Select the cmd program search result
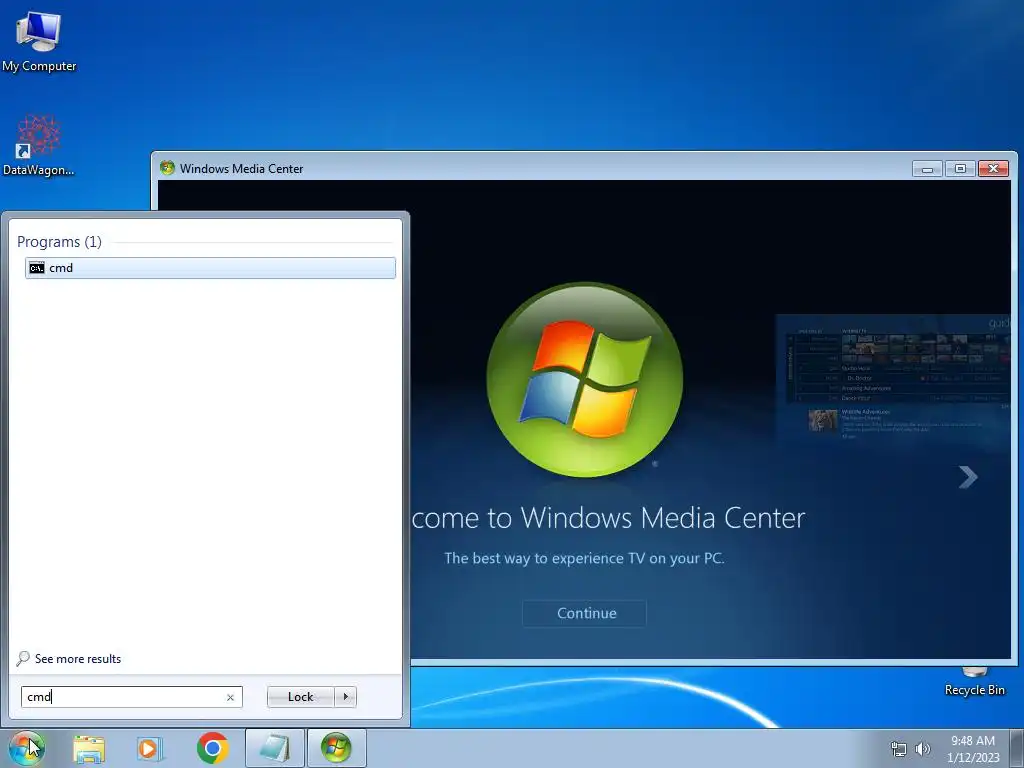 [x=210, y=268]
